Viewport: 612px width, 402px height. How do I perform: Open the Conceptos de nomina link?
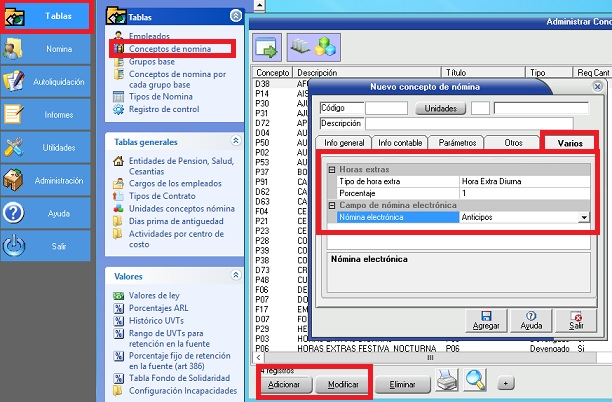[170, 48]
